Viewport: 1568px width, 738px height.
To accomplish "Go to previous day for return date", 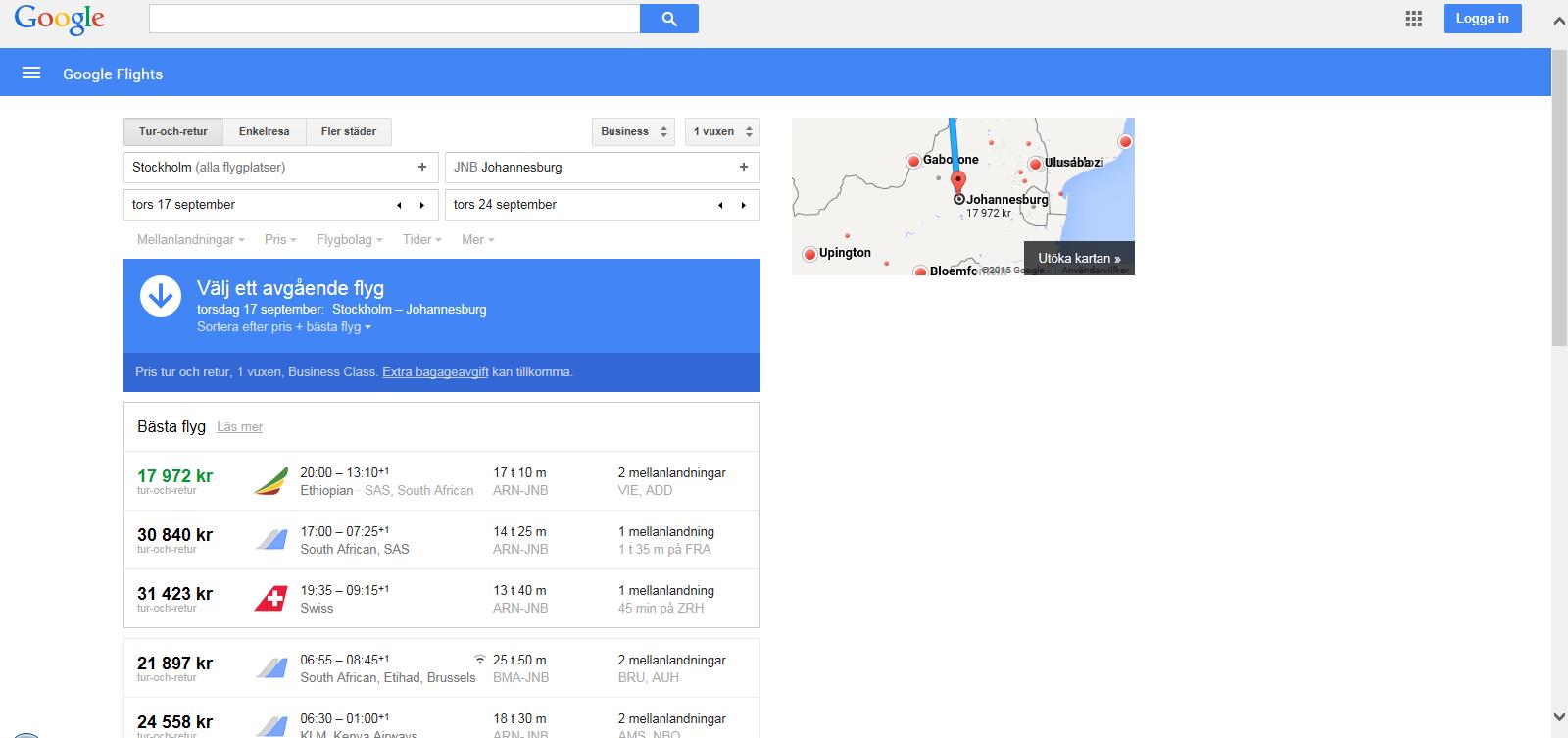I will (720, 205).
